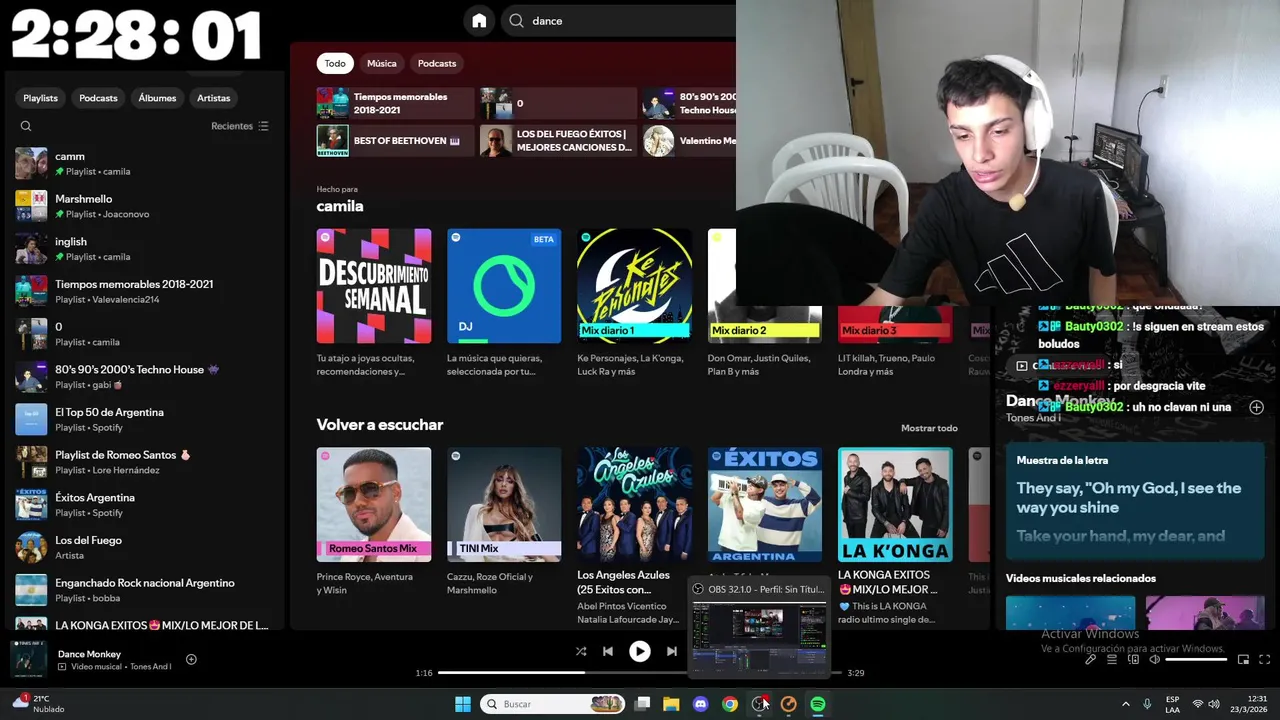The height and width of the screenshot is (720, 1280).
Task: Adjust the Spotify volume slider
Action: tap(1196, 659)
